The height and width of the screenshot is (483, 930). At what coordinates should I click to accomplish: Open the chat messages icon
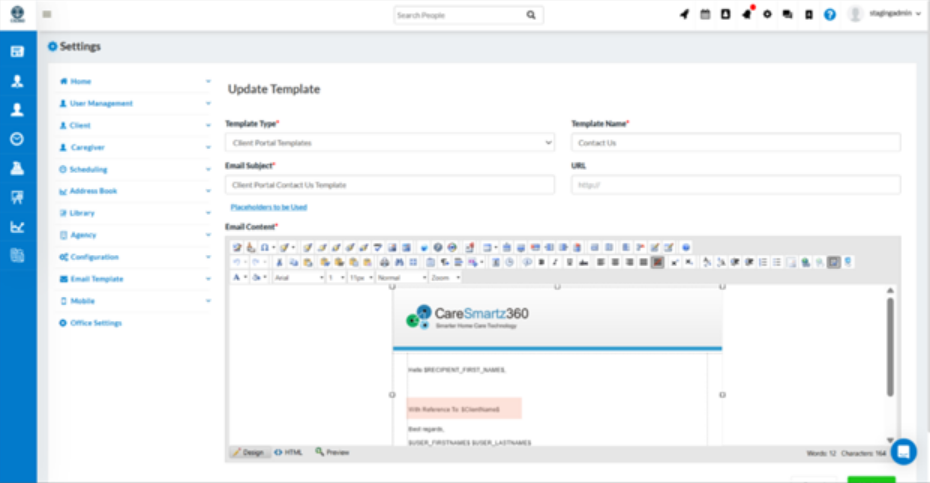[x=788, y=14]
